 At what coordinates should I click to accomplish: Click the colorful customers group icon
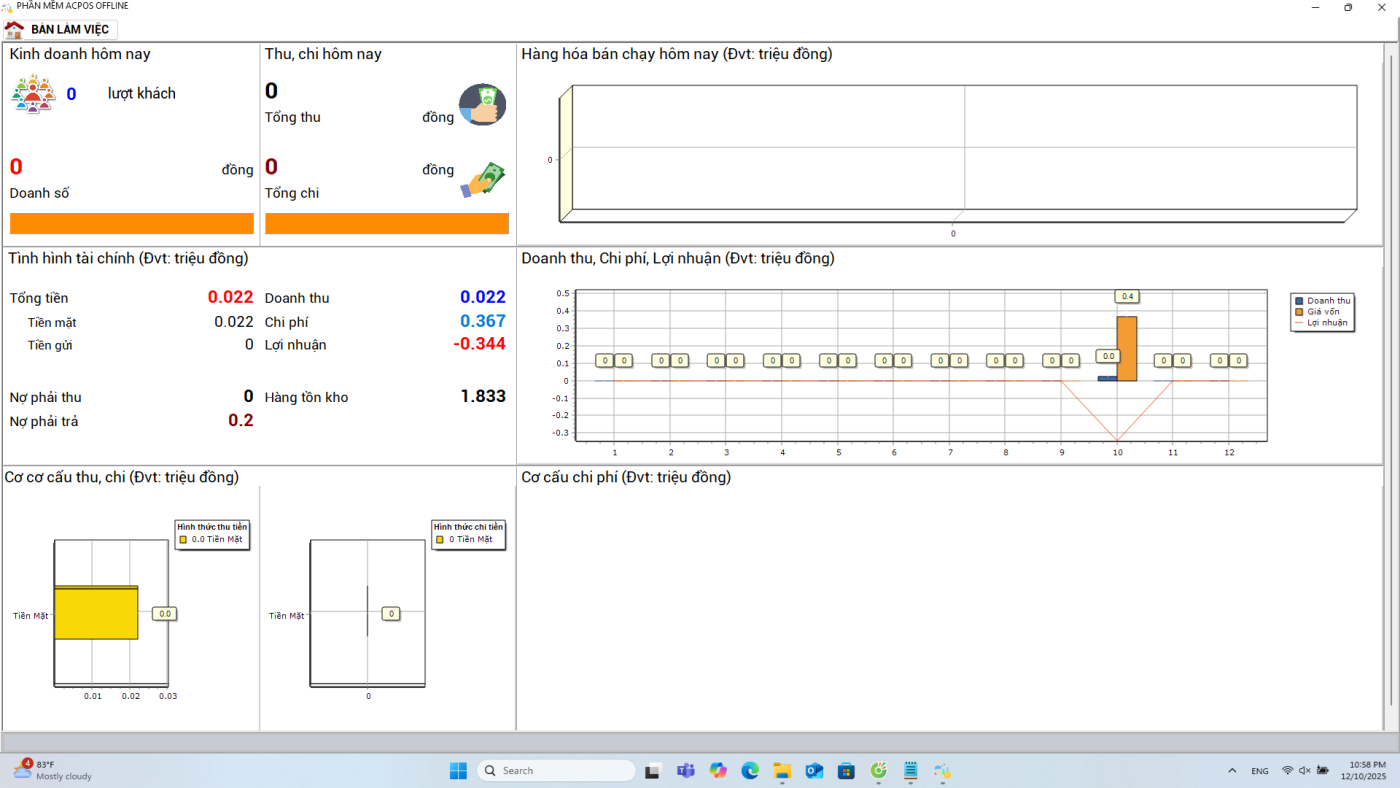[32, 94]
